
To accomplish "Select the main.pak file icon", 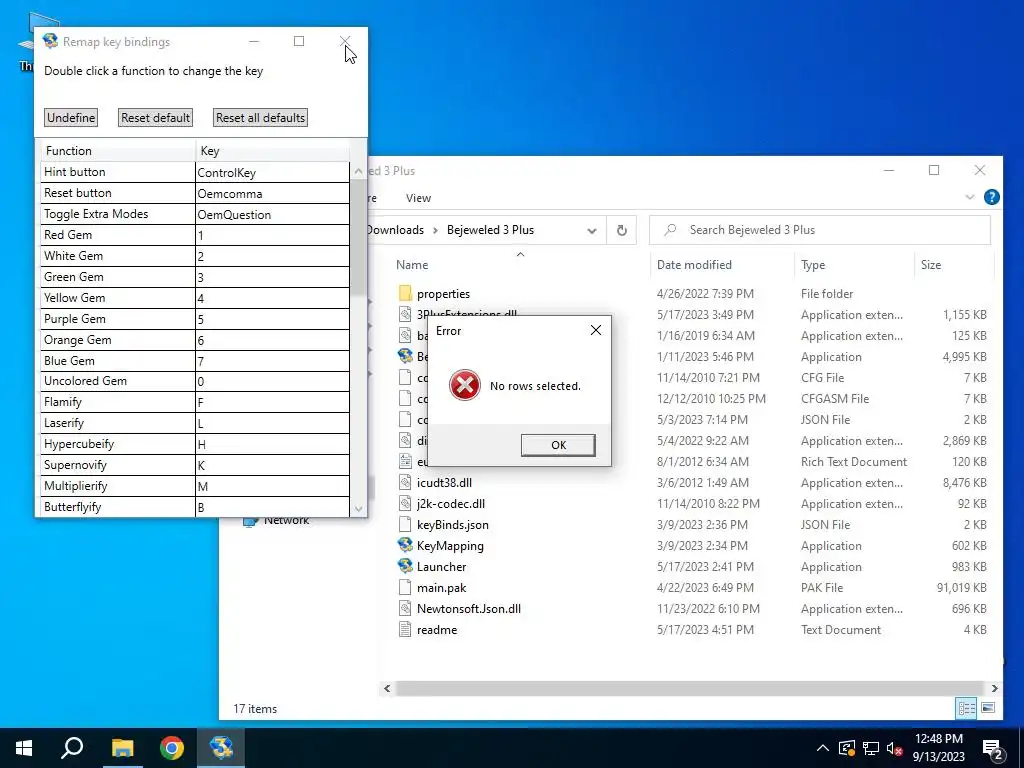I will (405, 588).
